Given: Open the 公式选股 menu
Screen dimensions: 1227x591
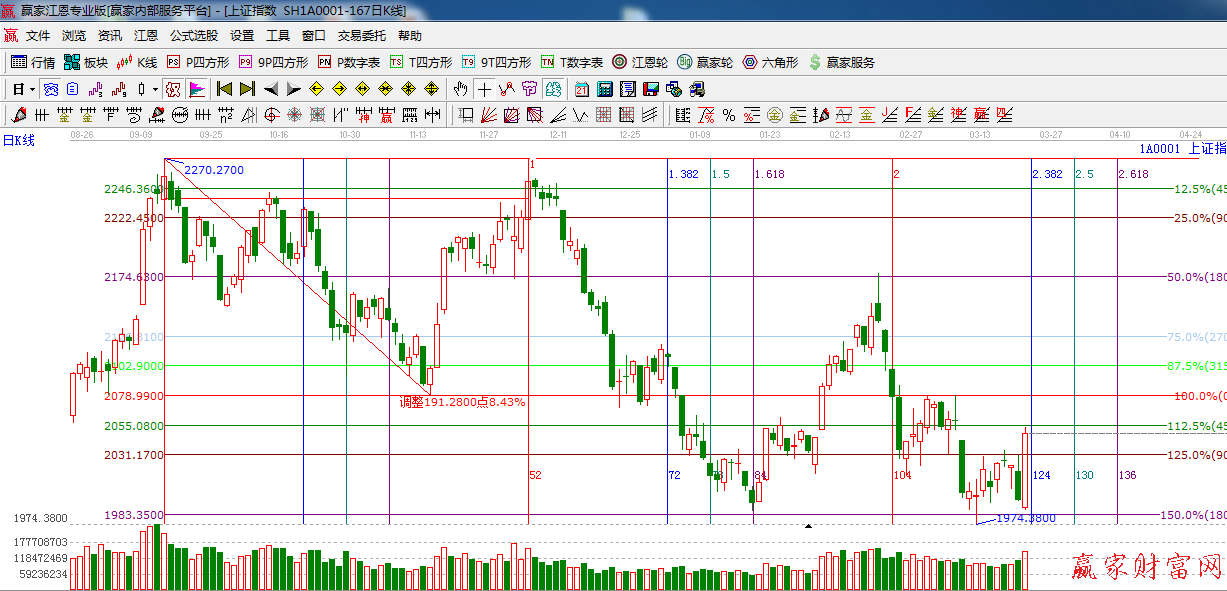Looking at the screenshot, I should pos(193,35).
